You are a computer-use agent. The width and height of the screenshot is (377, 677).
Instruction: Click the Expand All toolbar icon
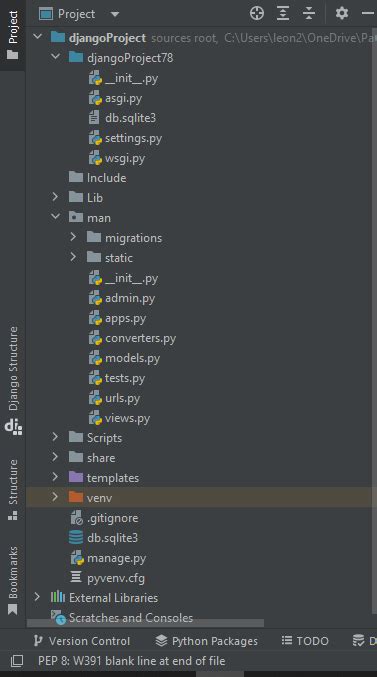[283, 13]
